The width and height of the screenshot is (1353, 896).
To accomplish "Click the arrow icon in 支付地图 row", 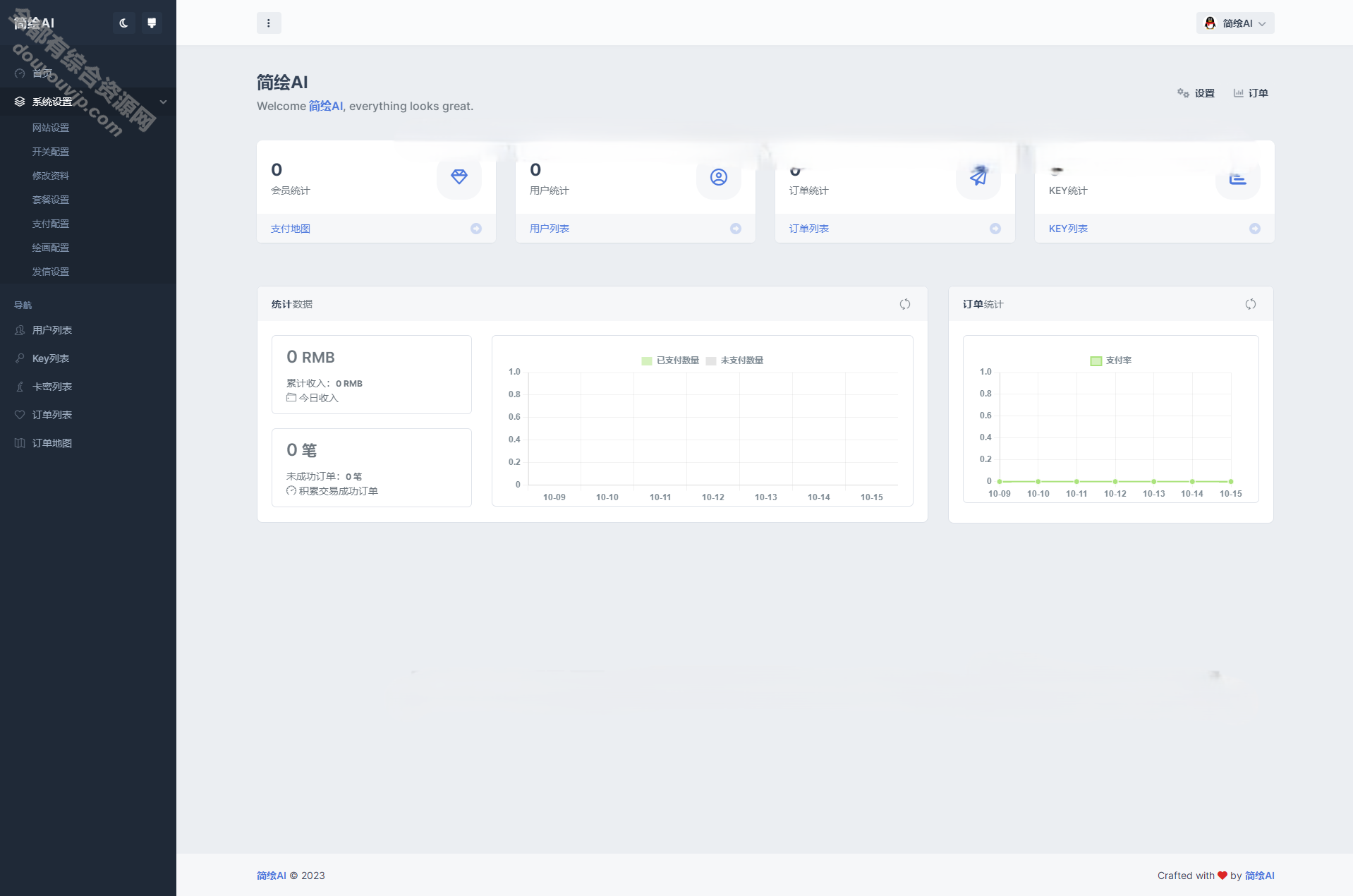I will tap(476, 229).
